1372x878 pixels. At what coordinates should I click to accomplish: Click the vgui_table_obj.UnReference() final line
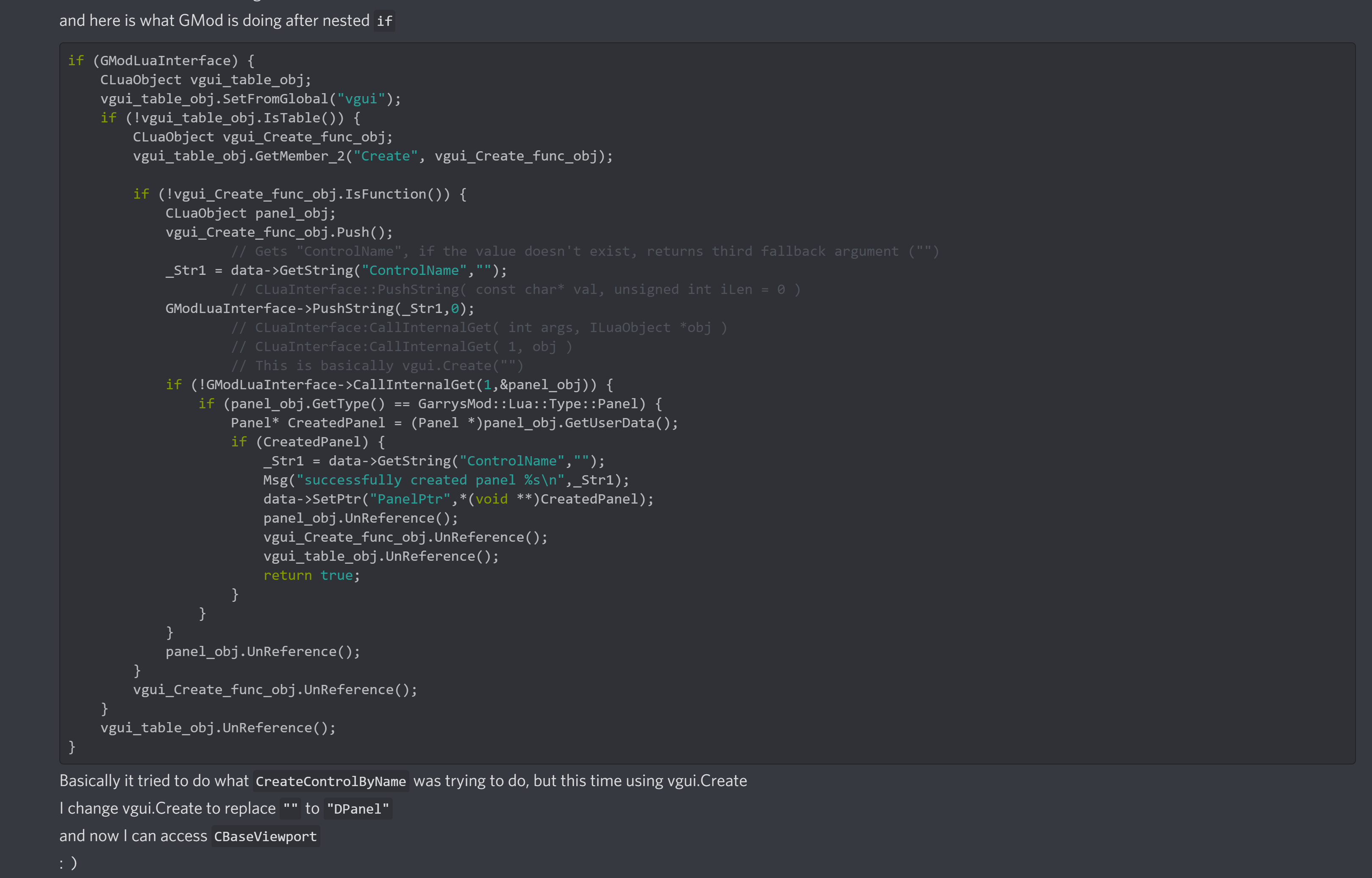coord(218,727)
